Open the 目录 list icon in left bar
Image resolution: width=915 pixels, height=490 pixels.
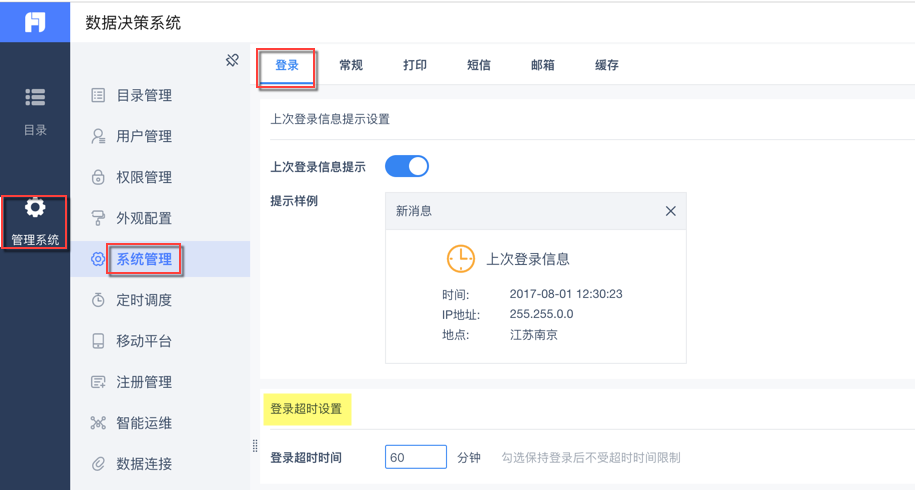[x=35, y=97]
